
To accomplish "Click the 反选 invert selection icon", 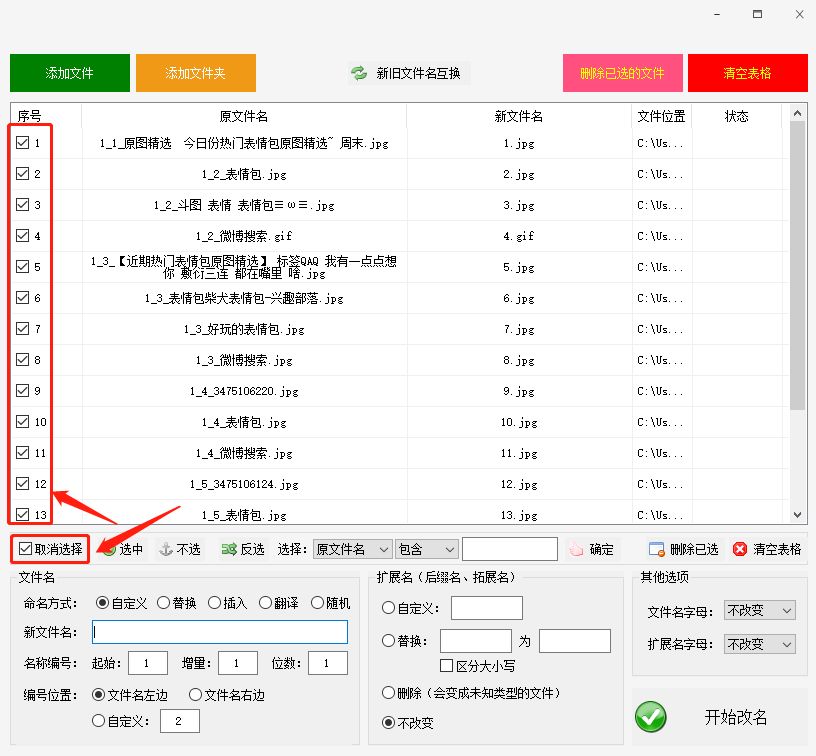I will click(x=228, y=548).
